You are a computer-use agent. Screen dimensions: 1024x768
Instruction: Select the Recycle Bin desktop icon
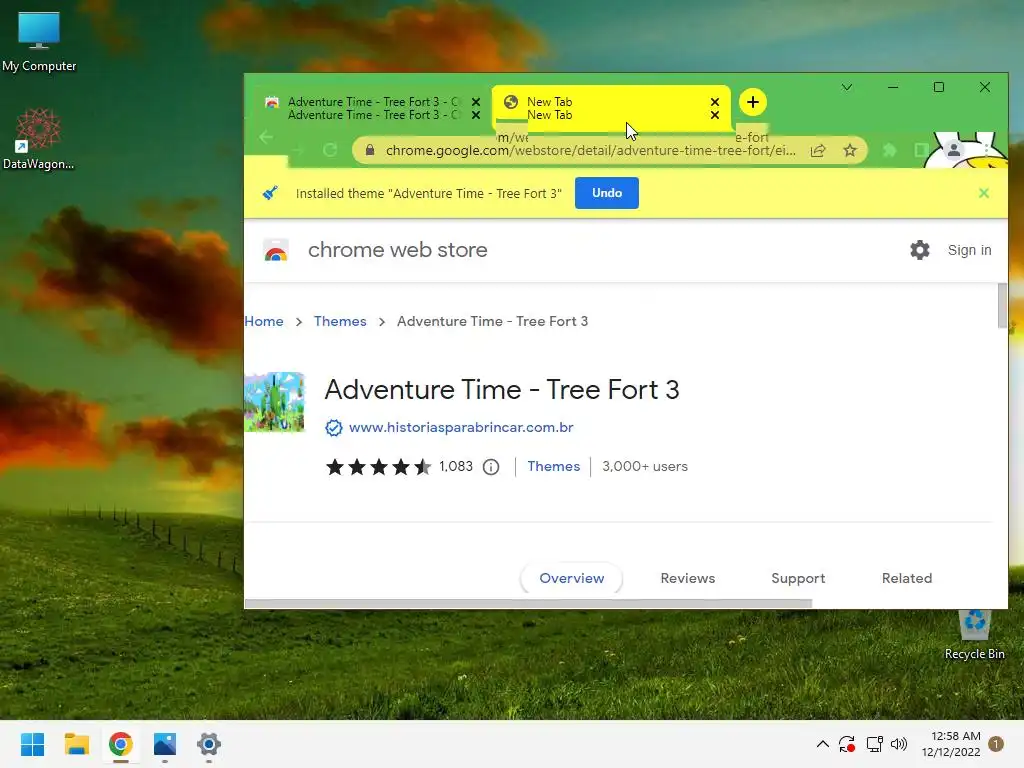tap(974, 633)
